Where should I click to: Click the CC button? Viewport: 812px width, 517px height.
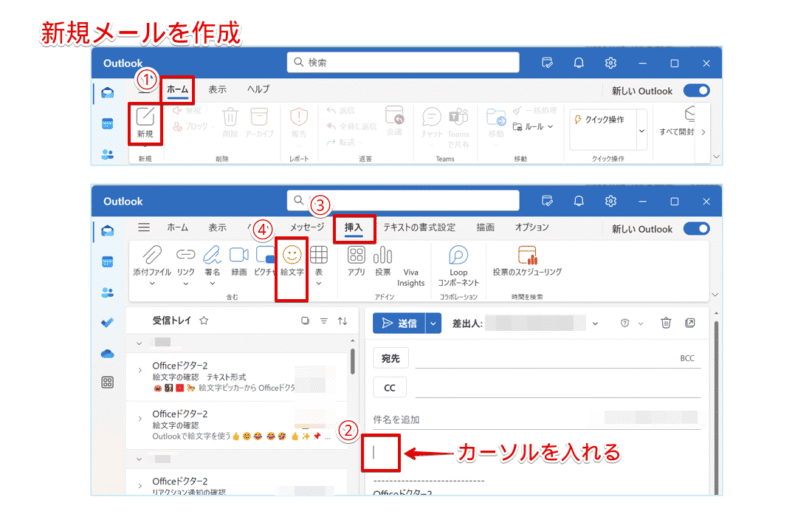(390, 387)
